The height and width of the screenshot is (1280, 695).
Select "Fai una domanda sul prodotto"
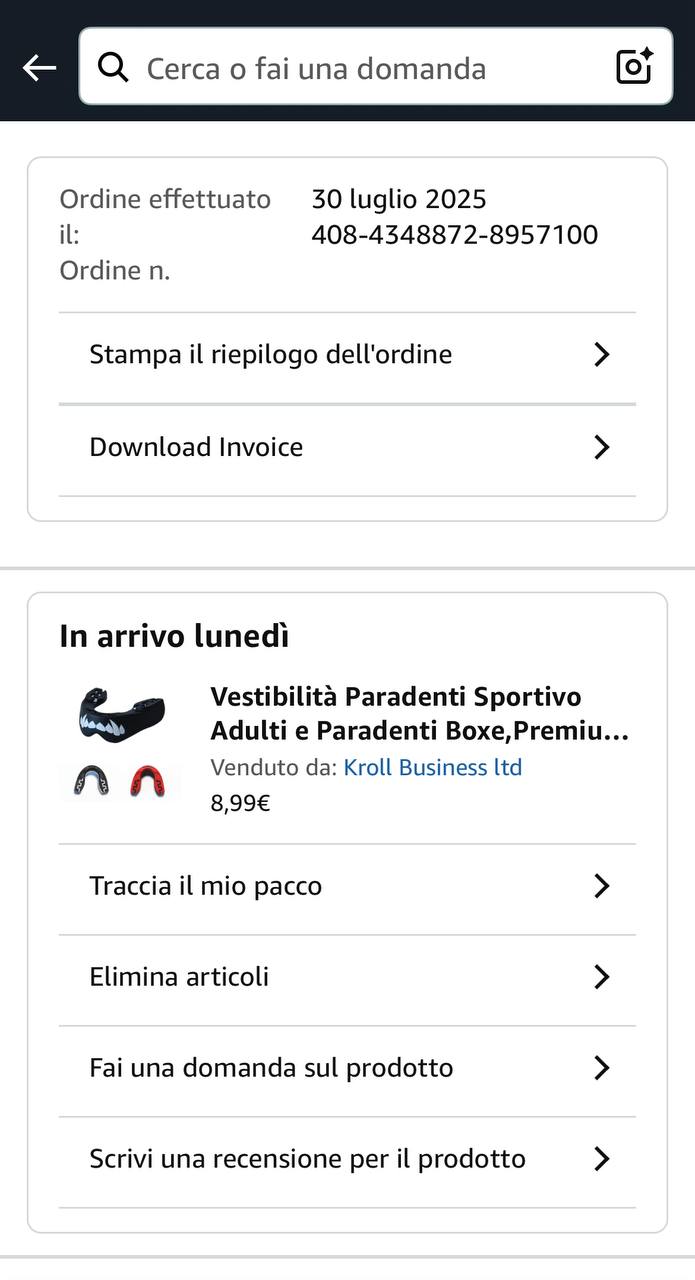point(272,1068)
